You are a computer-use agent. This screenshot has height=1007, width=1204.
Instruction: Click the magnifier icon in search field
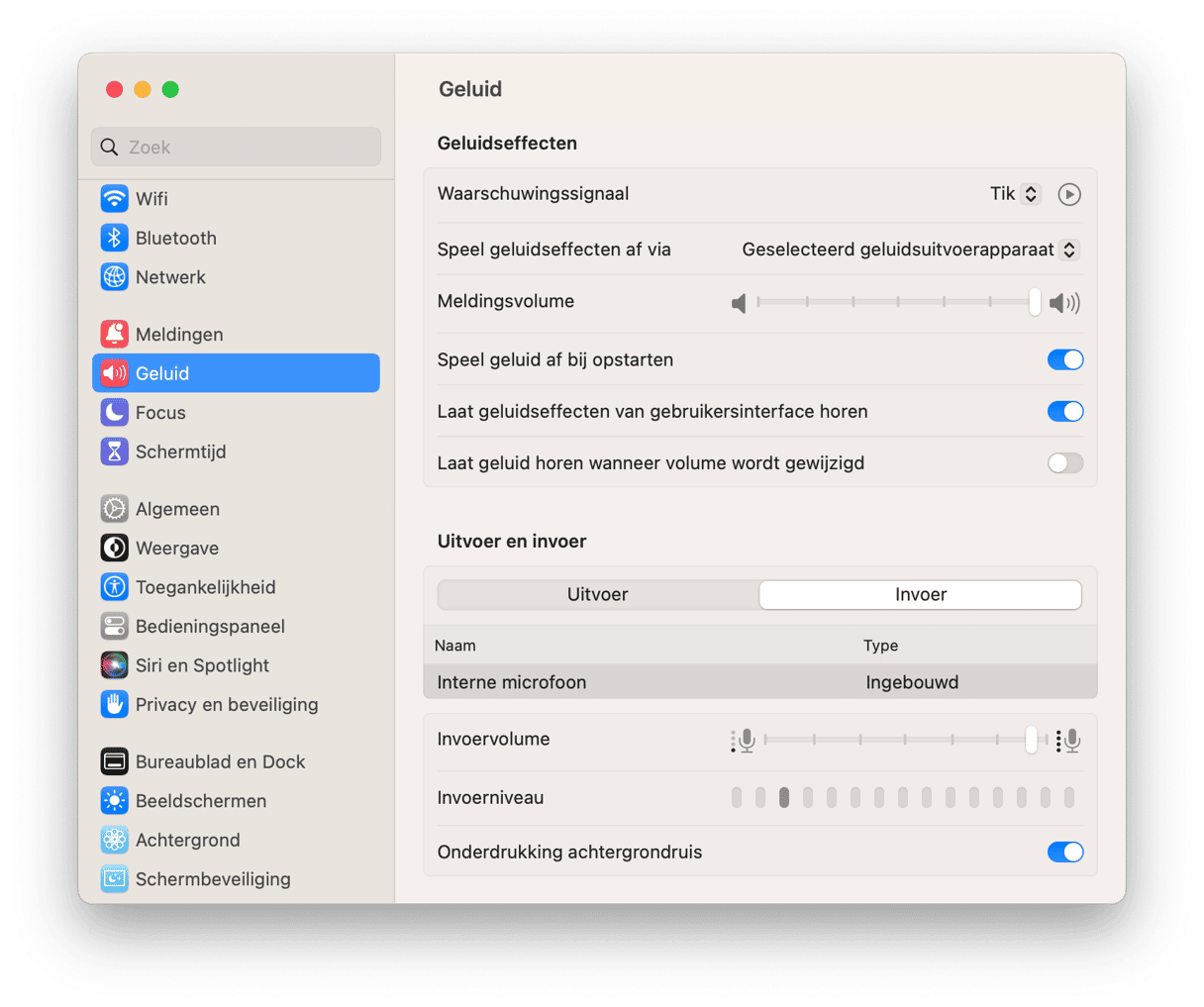[110, 147]
